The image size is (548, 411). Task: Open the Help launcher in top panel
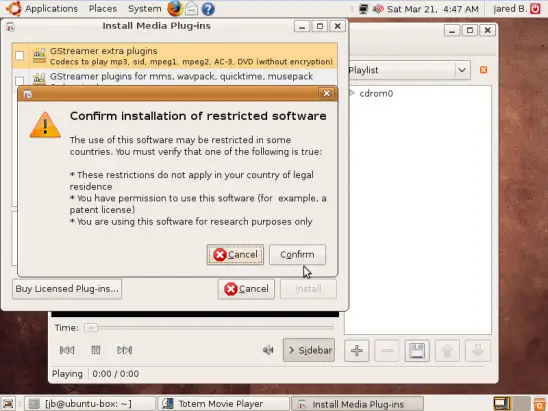click(208, 9)
